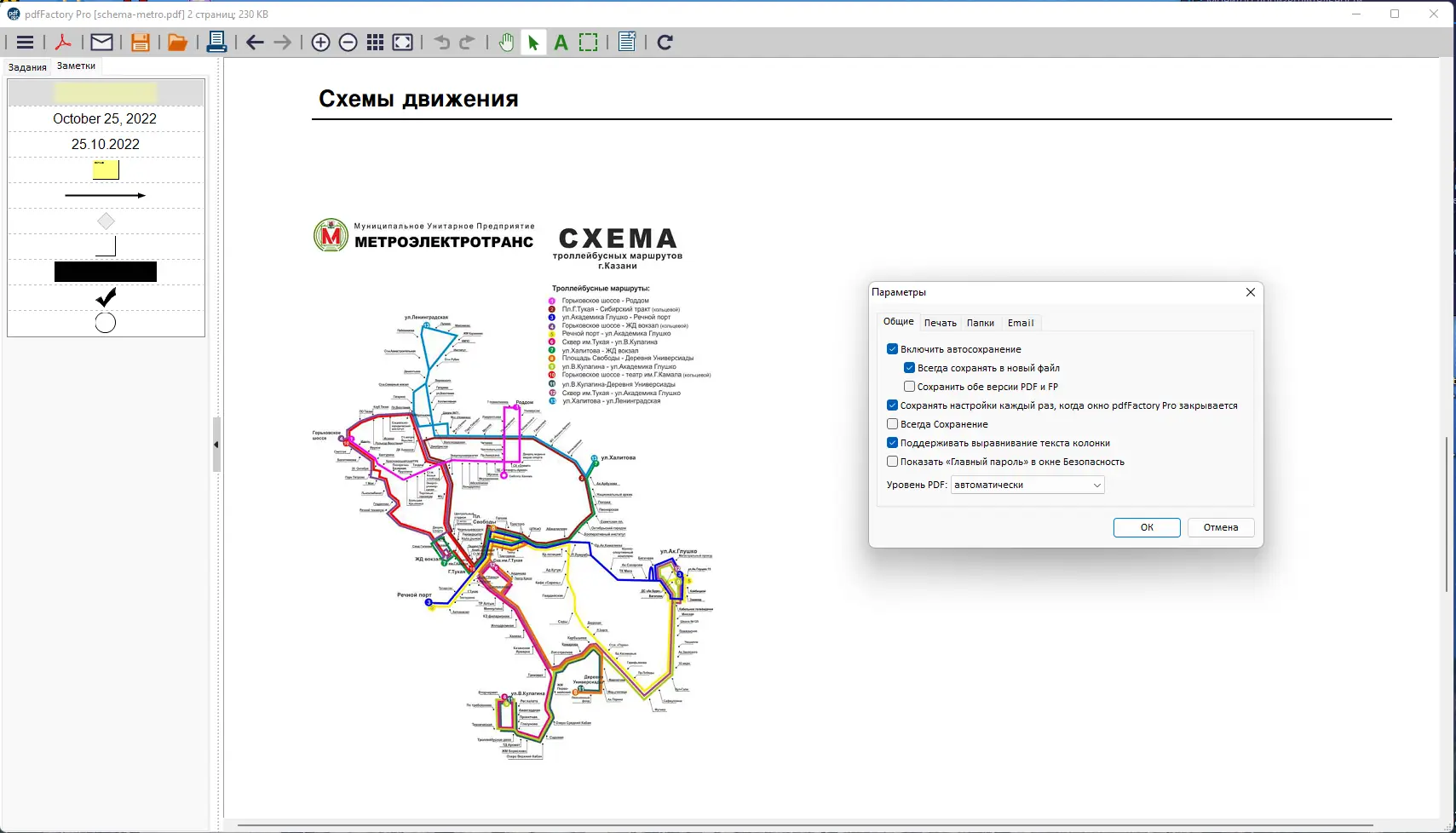The height and width of the screenshot is (833, 1456).
Task: Enable 'Показать «Главный пароль»' checkbox
Action: (893, 462)
